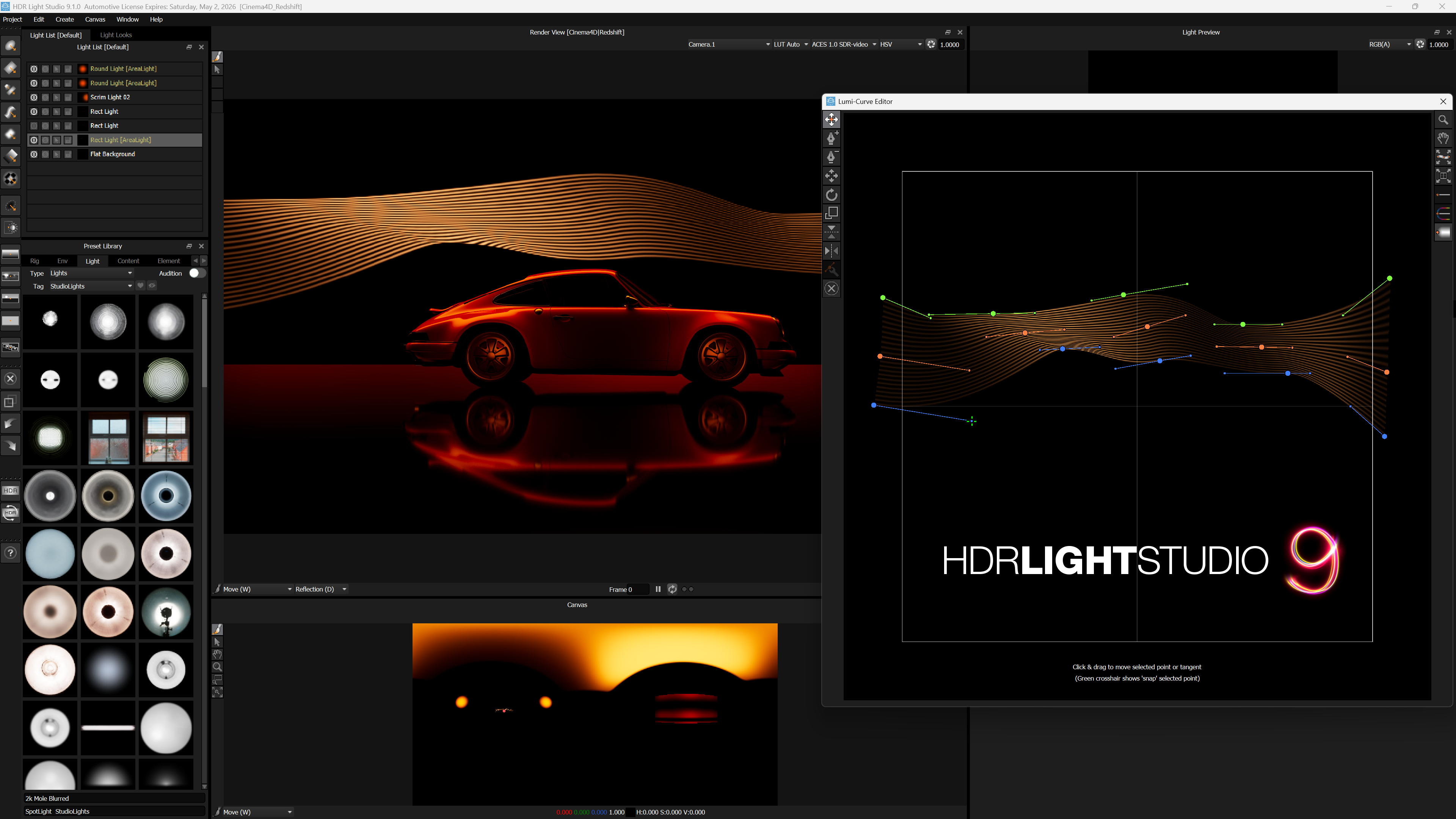Toggle on/off for Scrim Light 02

pyautogui.click(x=34, y=97)
